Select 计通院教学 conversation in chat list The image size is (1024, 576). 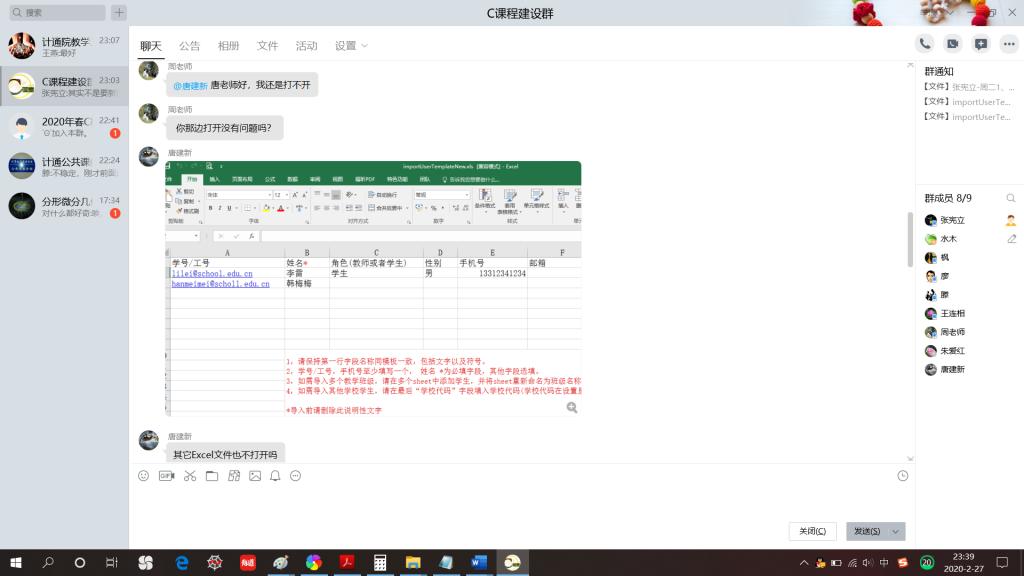(64, 46)
